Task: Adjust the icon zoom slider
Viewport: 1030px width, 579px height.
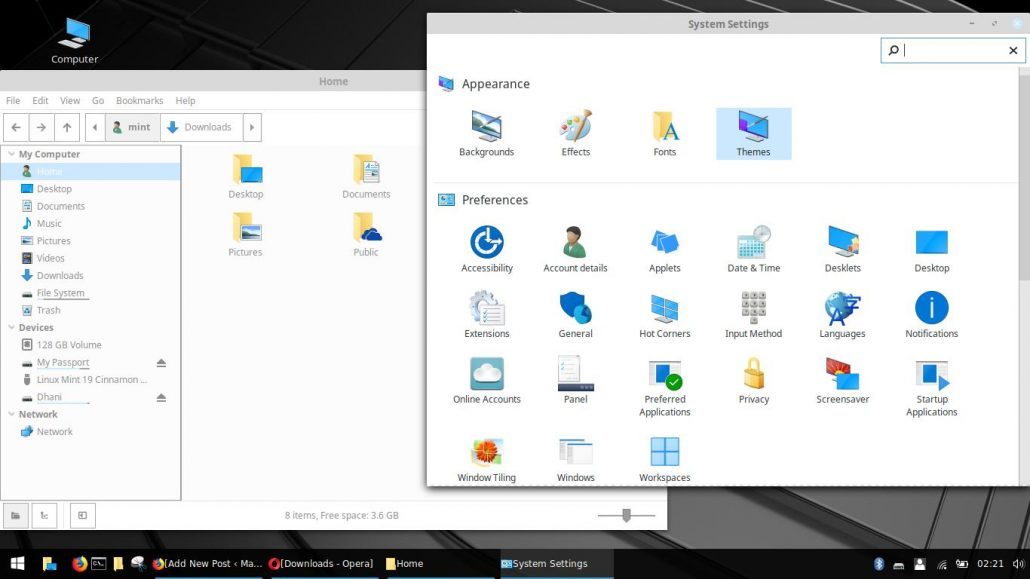Action: click(x=626, y=515)
